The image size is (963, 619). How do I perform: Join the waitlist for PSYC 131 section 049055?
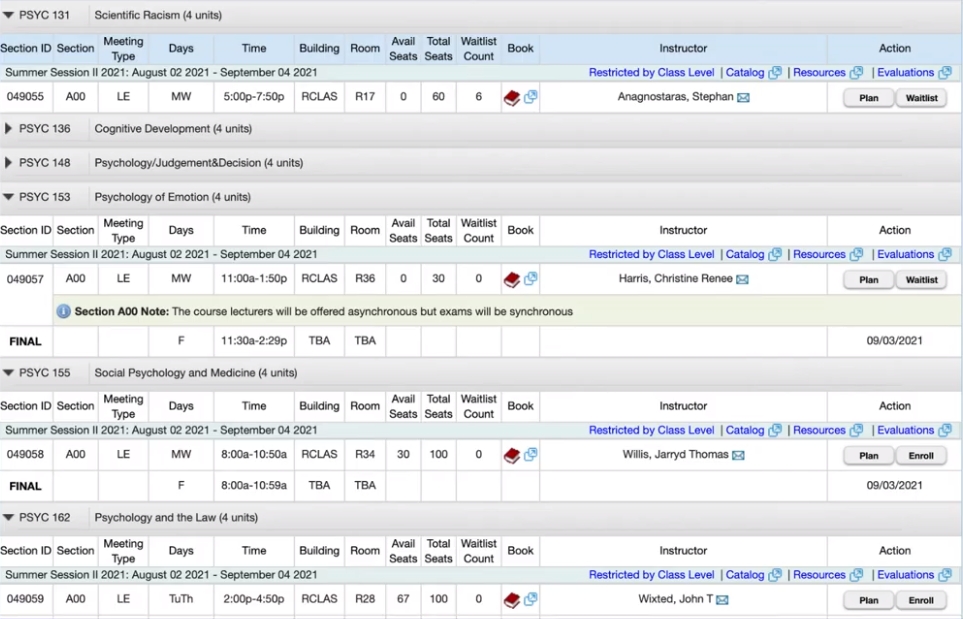click(921, 98)
